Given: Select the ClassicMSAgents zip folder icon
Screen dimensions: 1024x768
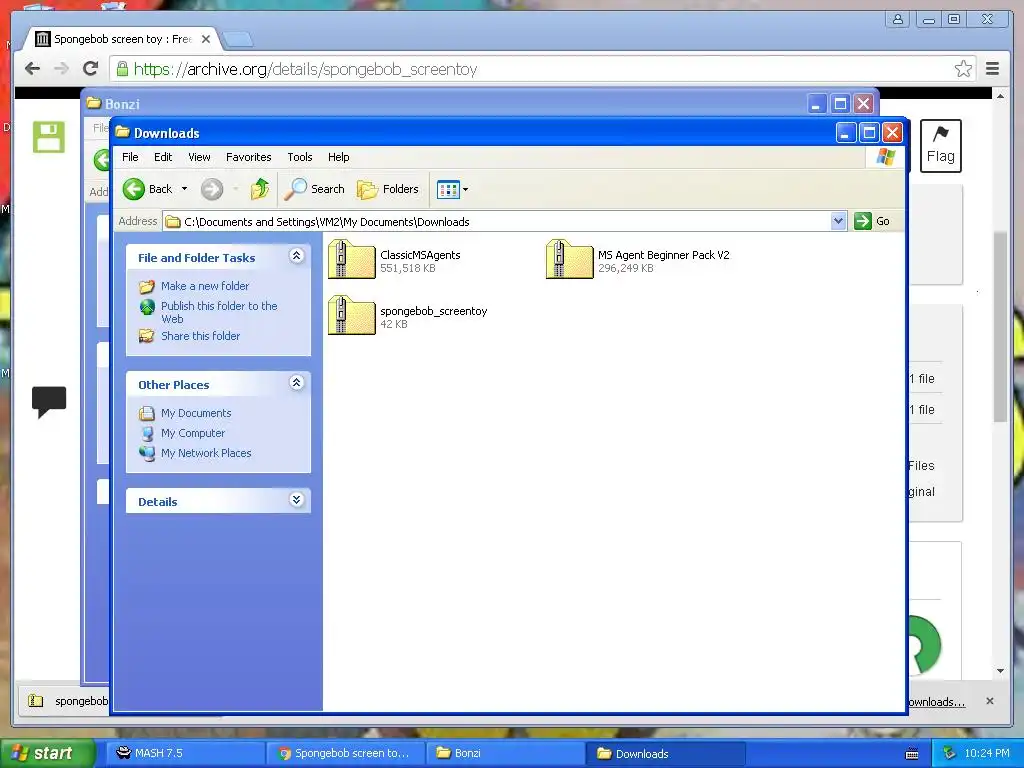Looking at the screenshot, I should pos(351,259).
